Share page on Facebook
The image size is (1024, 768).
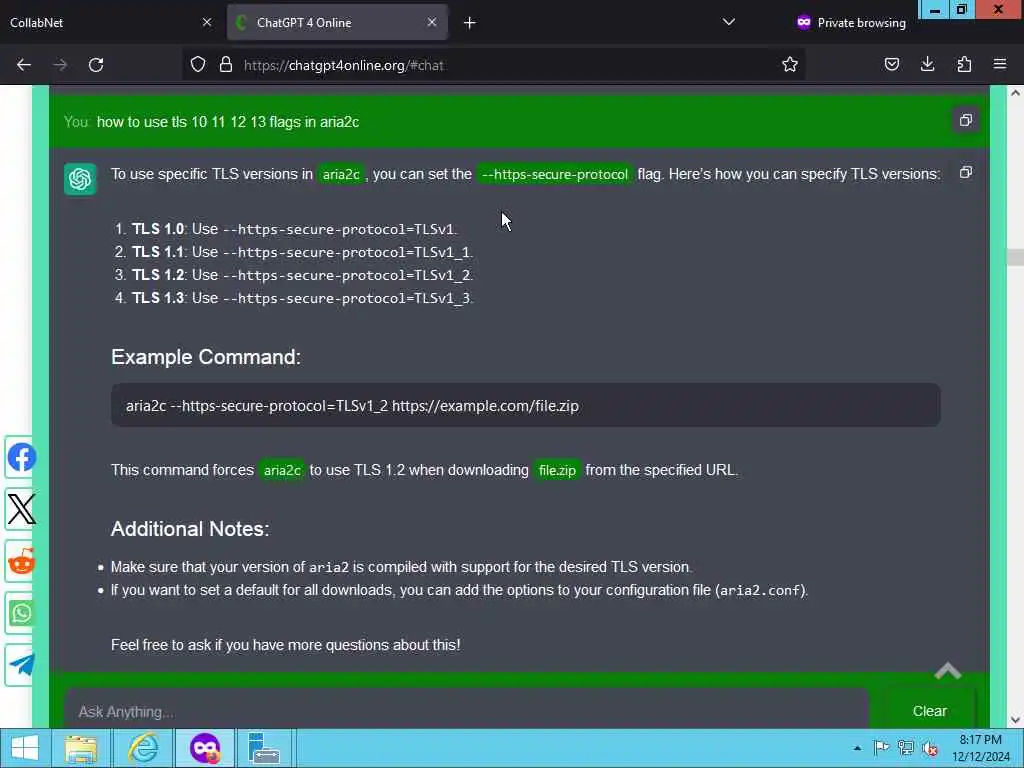21,458
